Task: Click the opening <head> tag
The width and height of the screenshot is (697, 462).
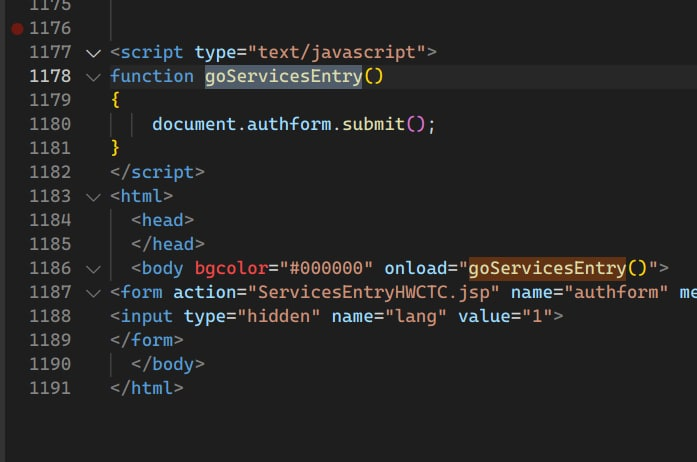Action: point(162,220)
